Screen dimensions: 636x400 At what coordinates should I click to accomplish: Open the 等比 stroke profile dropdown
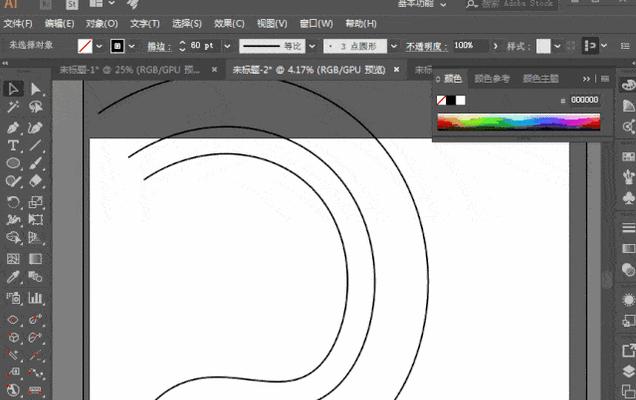pos(312,46)
